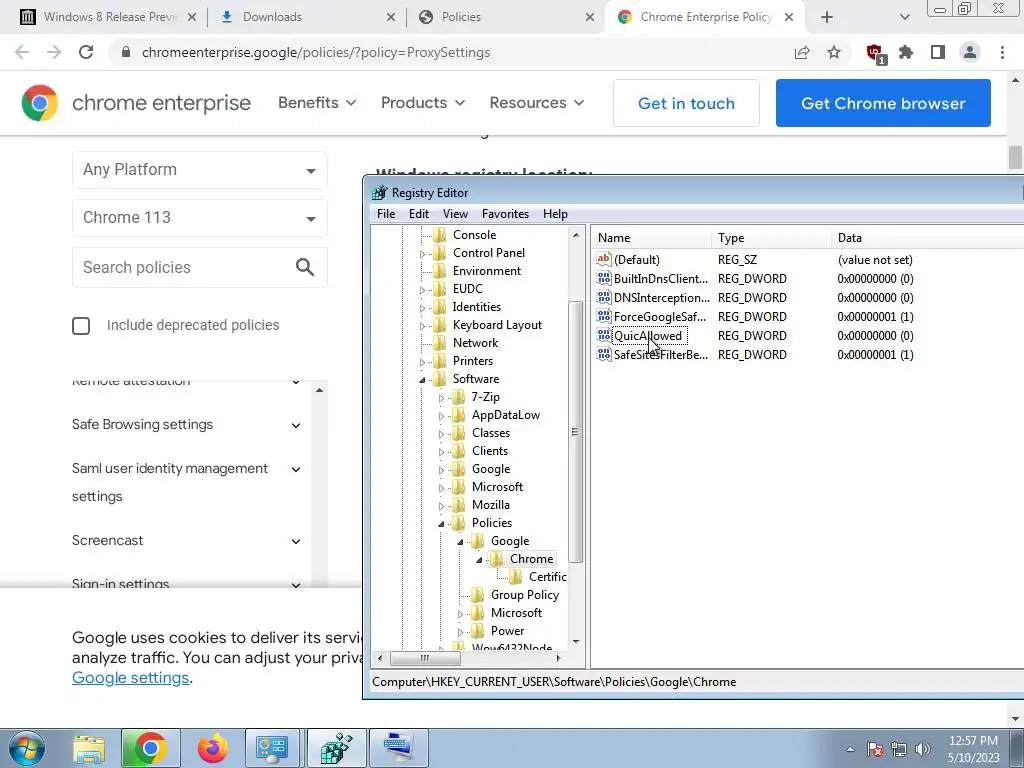
Task: Toggle the Chrome side panel icon
Action: pos(938,52)
